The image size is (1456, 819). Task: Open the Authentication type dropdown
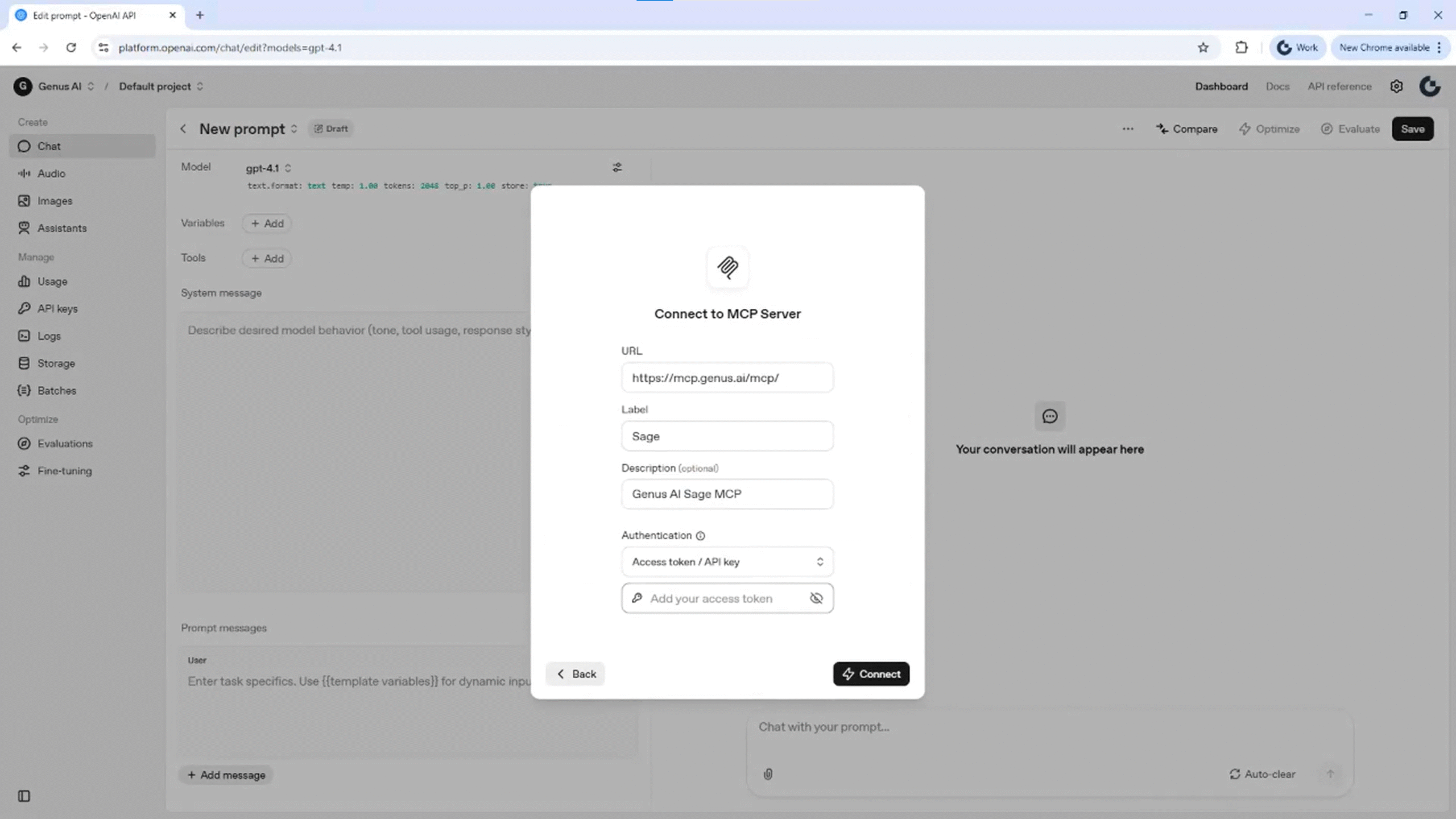pyautogui.click(x=727, y=562)
